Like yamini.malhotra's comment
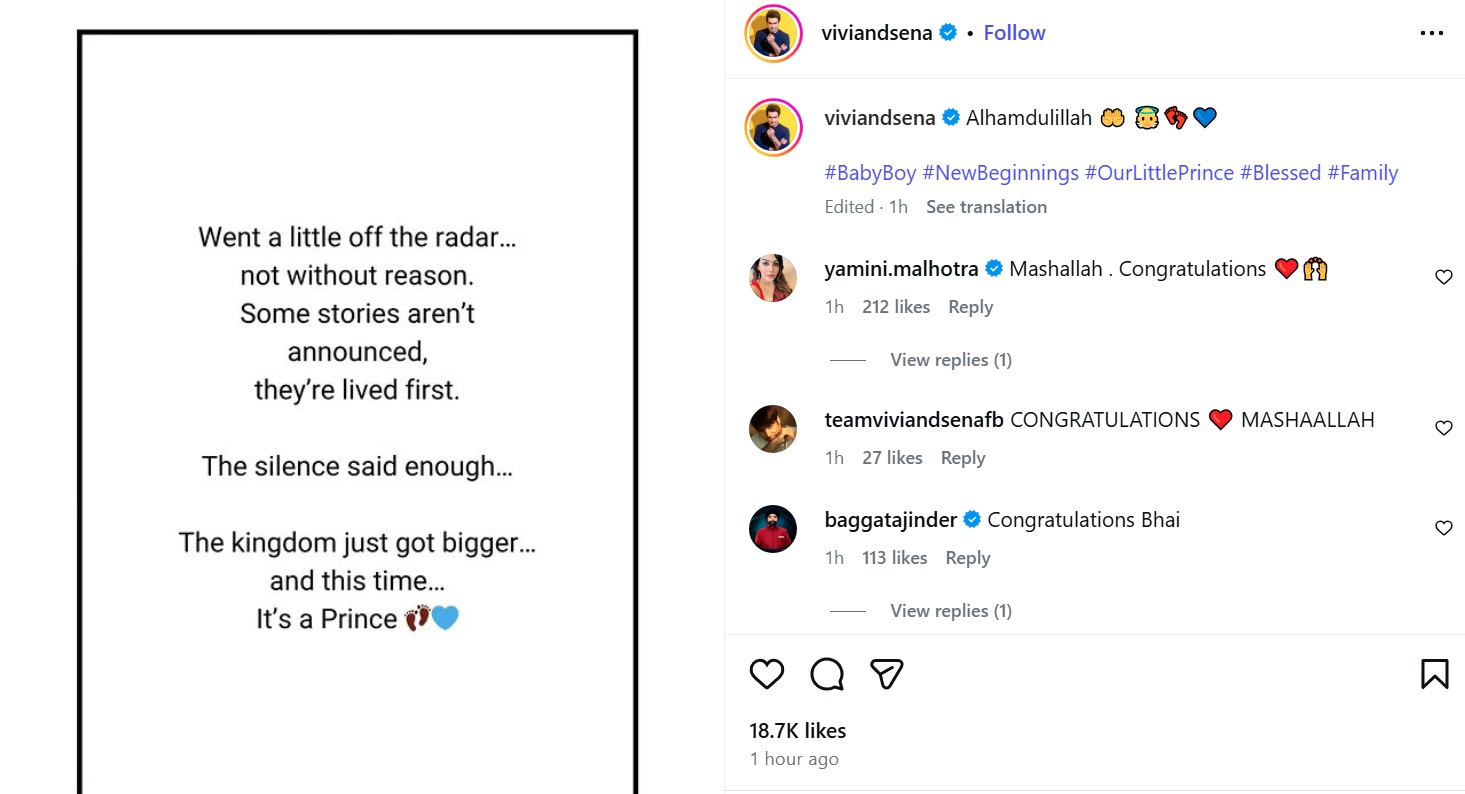The height and width of the screenshot is (794, 1465). [x=1443, y=277]
